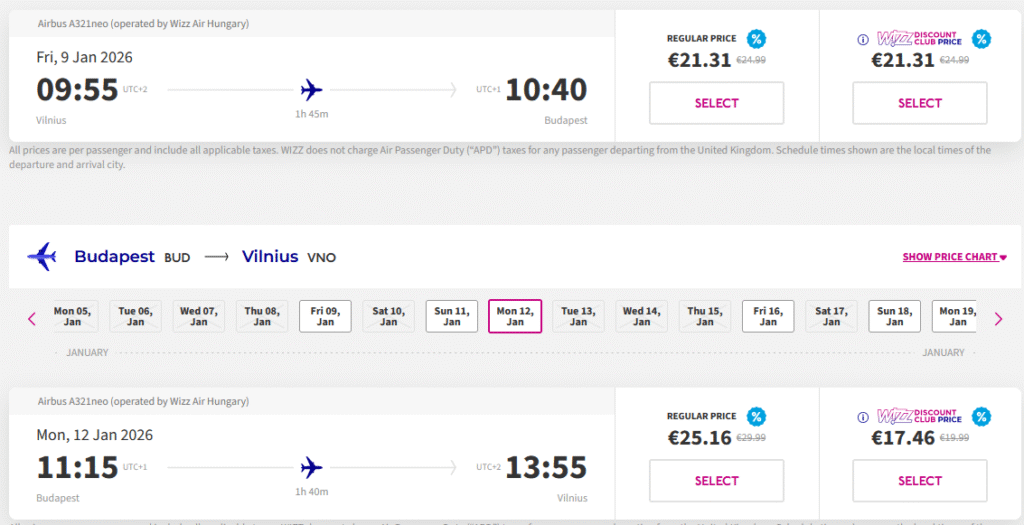The width and height of the screenshot is (1024, 525).
Task: Advance dates with the right arrow
Action: [998, 319]
